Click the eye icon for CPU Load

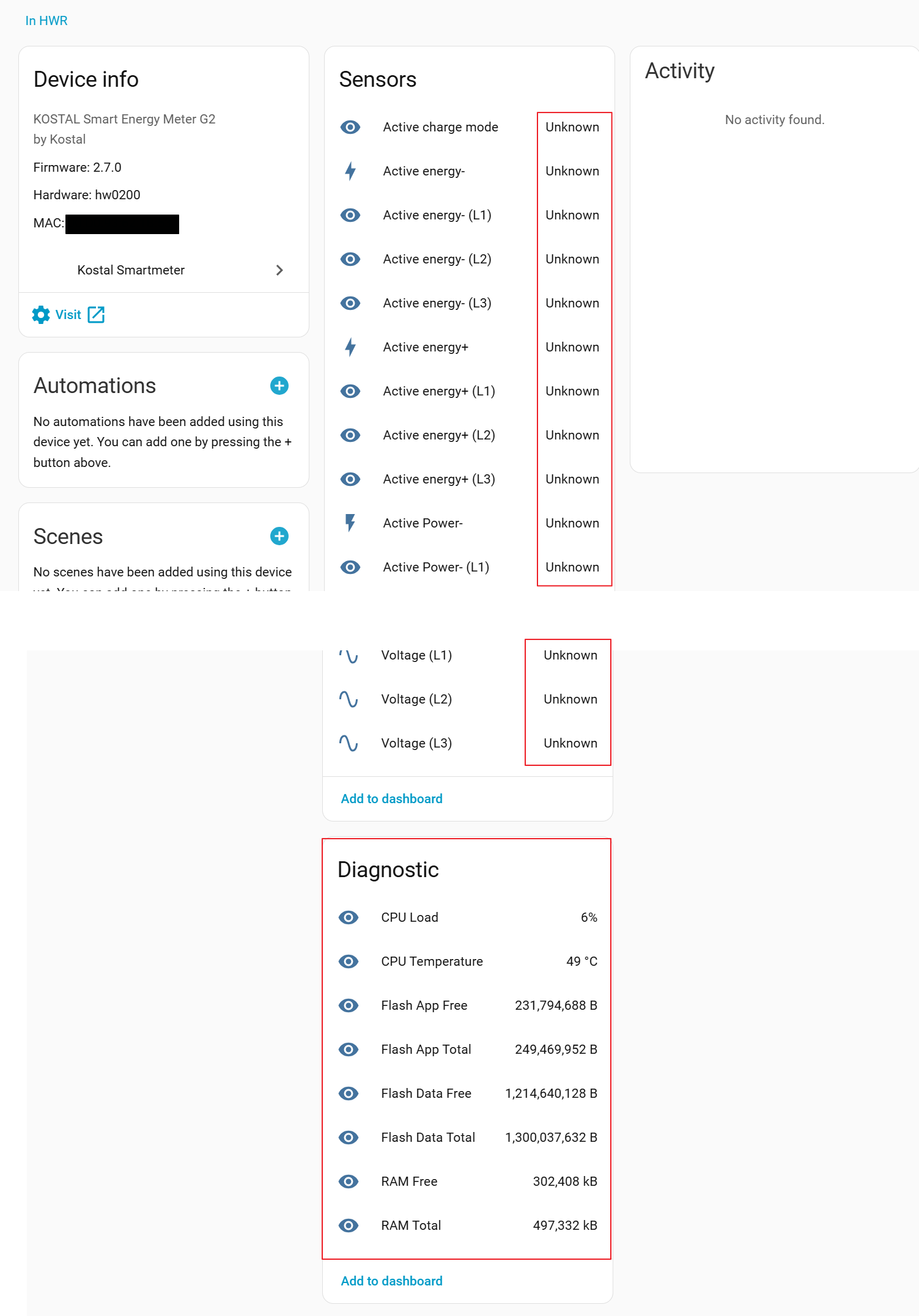[x=349, y=917]
